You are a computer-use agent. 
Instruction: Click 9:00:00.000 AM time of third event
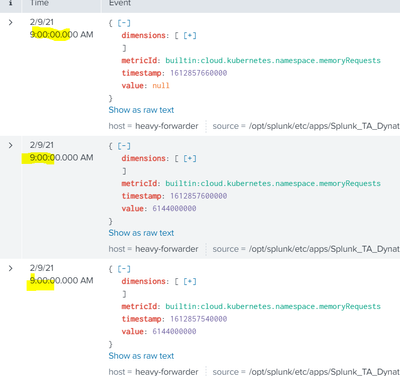[62, 281]
